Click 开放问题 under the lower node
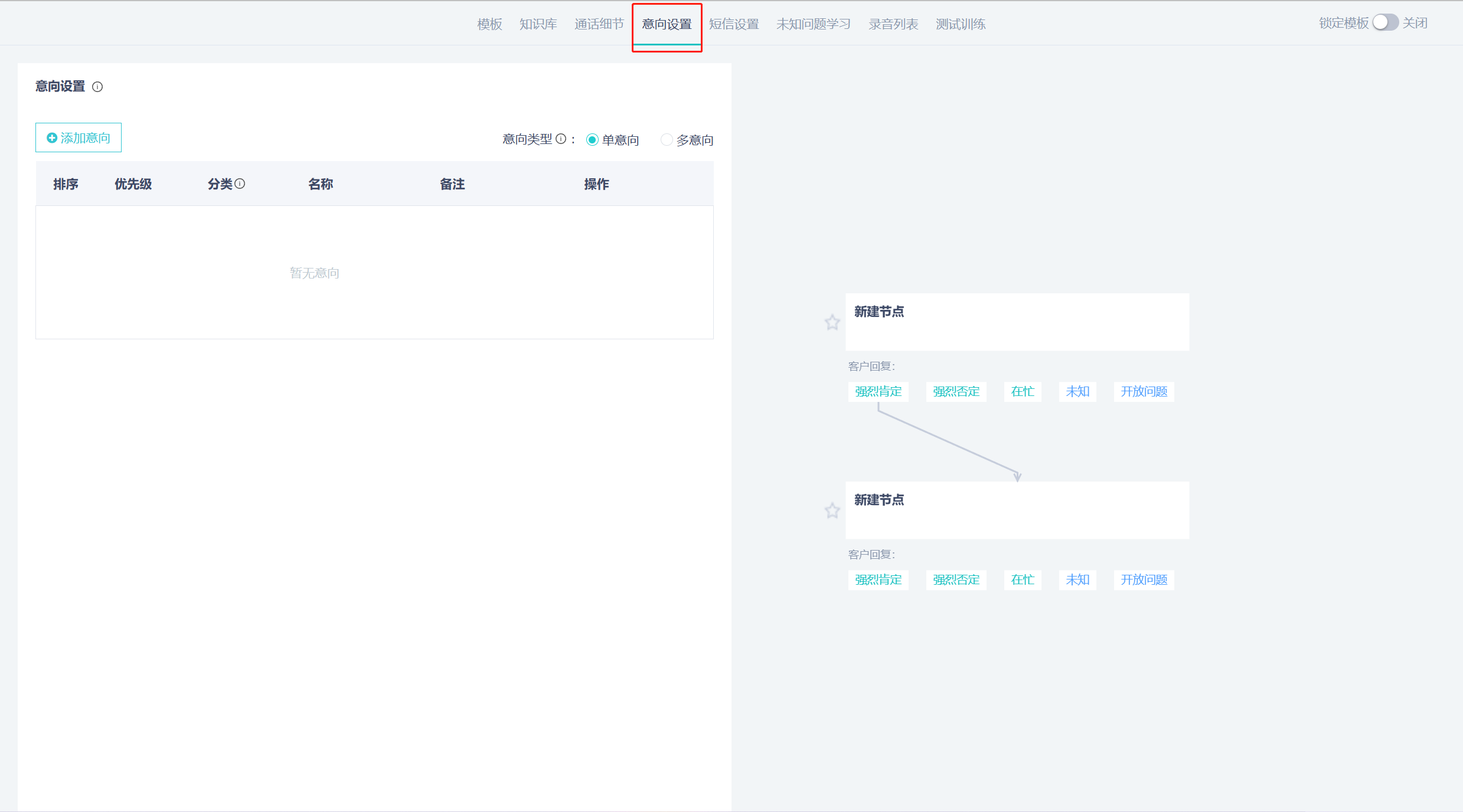The height and width of the screenshot is (812, 1463). tap(1144, 579)
